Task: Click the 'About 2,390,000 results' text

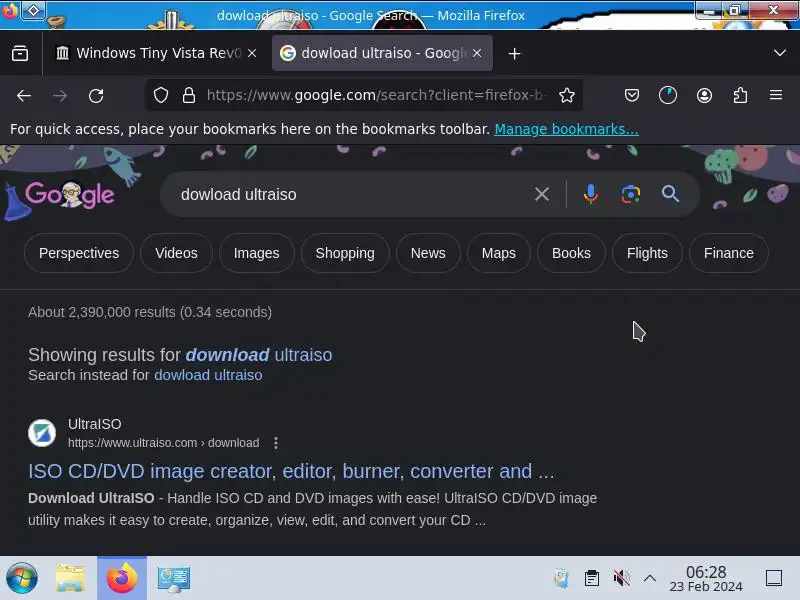Action: [x=150, y=312]
